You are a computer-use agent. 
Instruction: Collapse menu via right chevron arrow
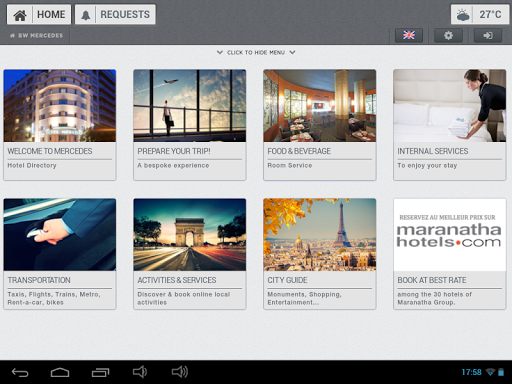point(292,52)
